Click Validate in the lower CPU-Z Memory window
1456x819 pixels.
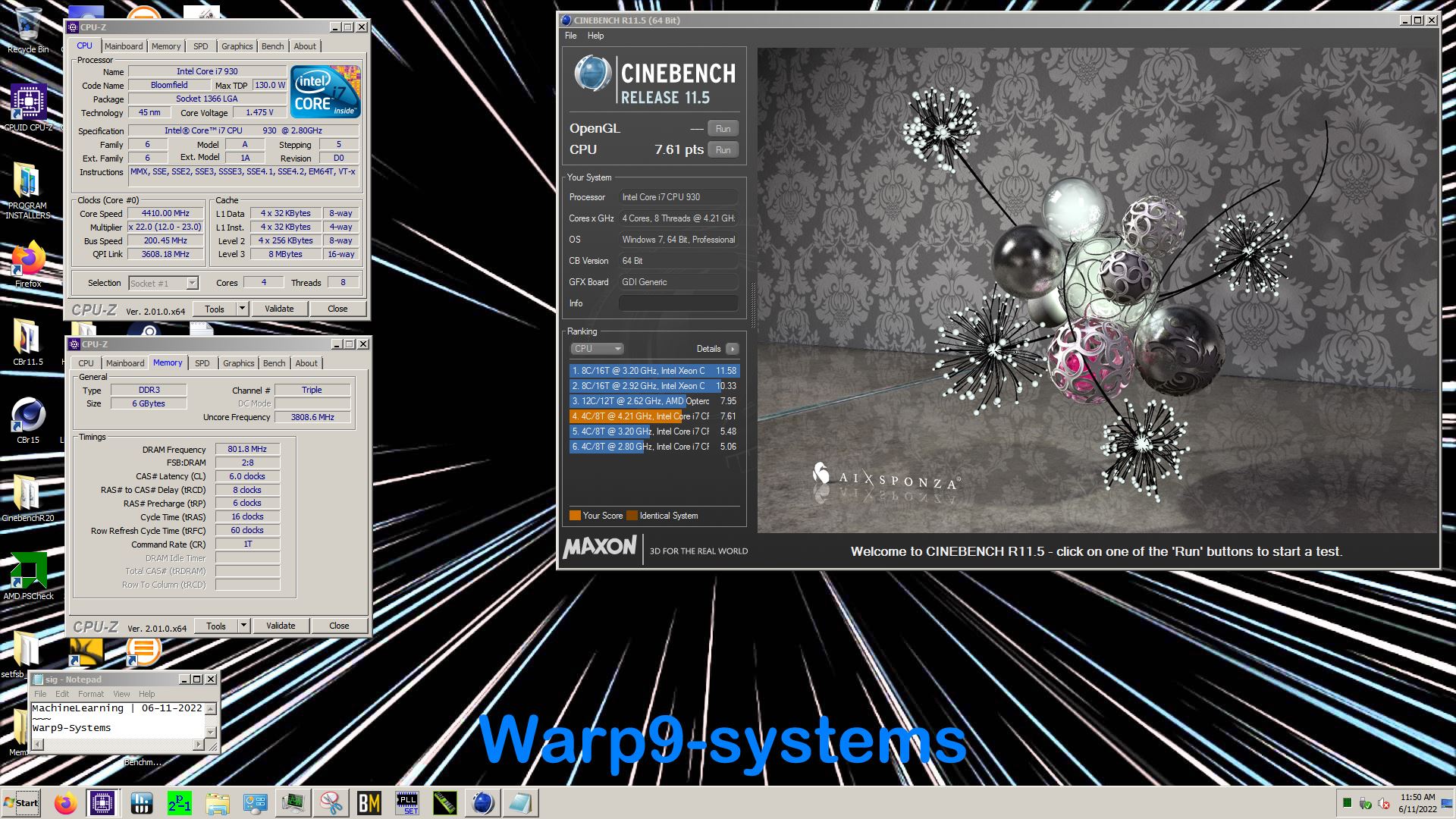281,626
